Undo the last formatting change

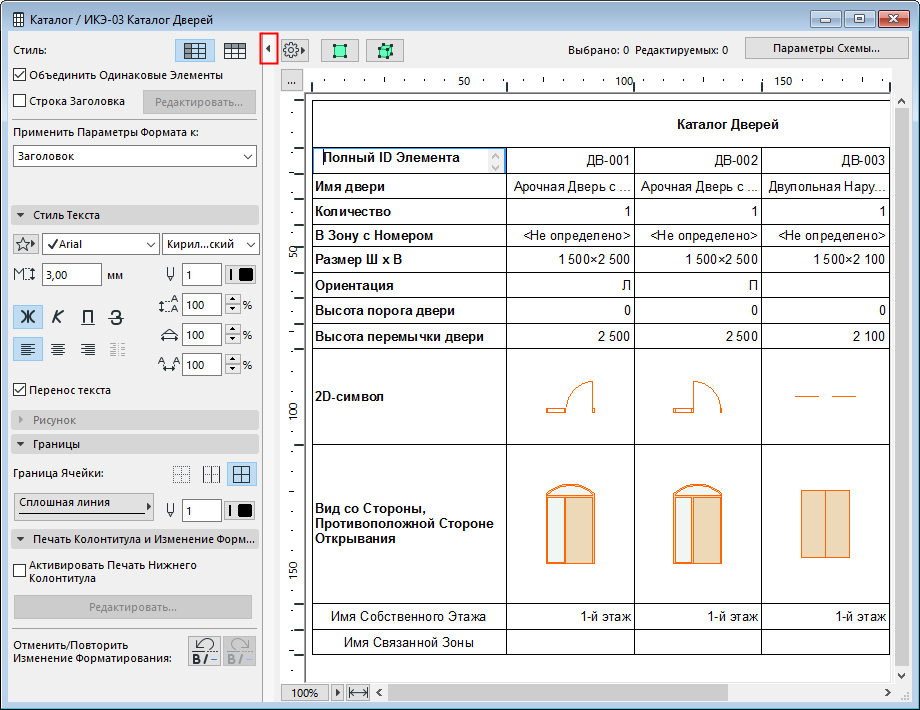pyautogui.click(x=204, y=651)
